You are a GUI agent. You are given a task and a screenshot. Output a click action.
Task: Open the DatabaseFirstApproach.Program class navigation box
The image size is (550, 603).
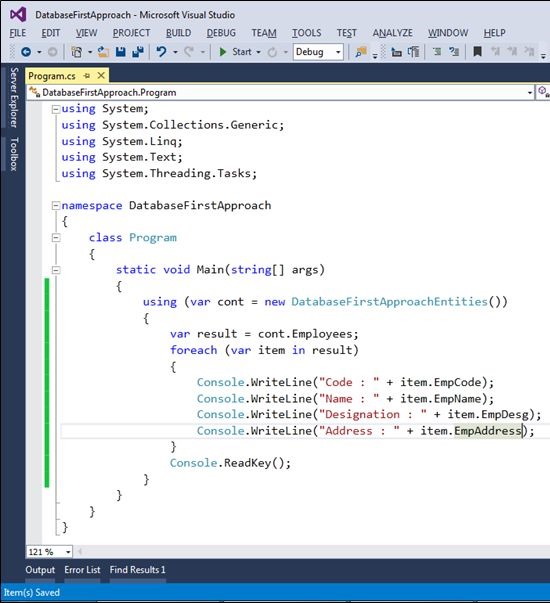pyautogui.click(x=281, y=92)
